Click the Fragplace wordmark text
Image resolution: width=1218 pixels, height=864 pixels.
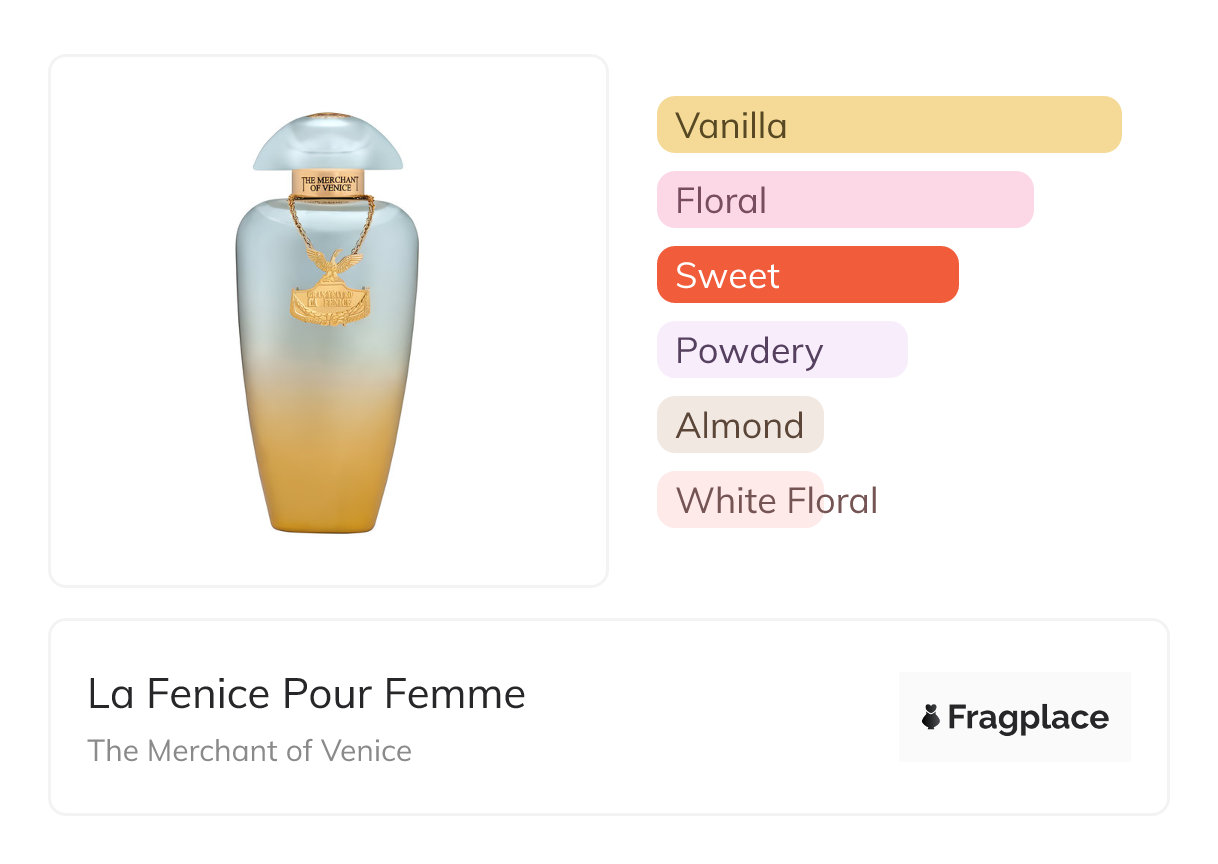1028,717
